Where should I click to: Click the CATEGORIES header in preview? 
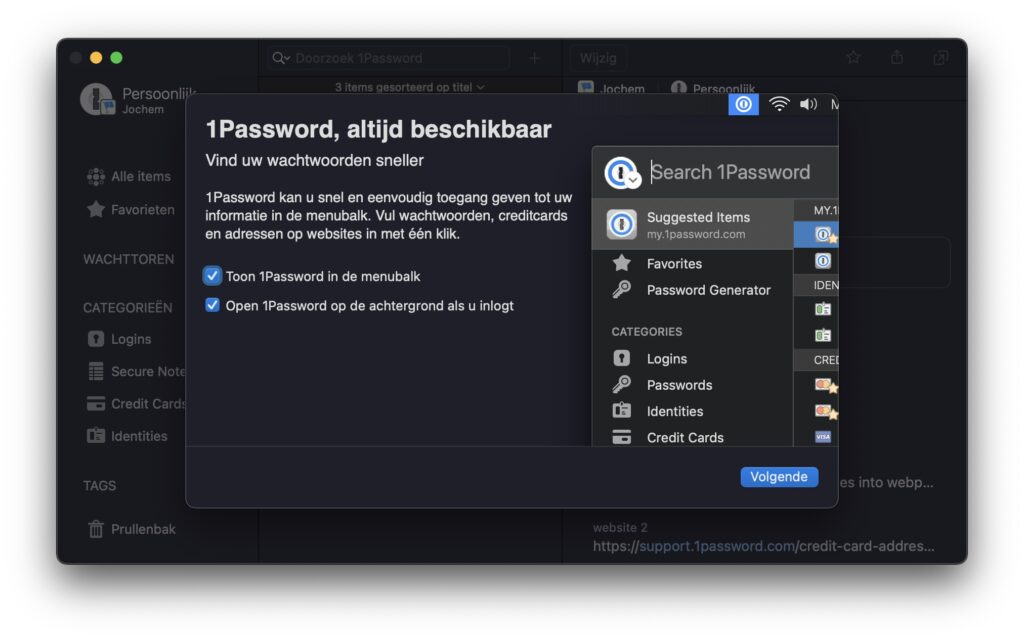[647, 332]
